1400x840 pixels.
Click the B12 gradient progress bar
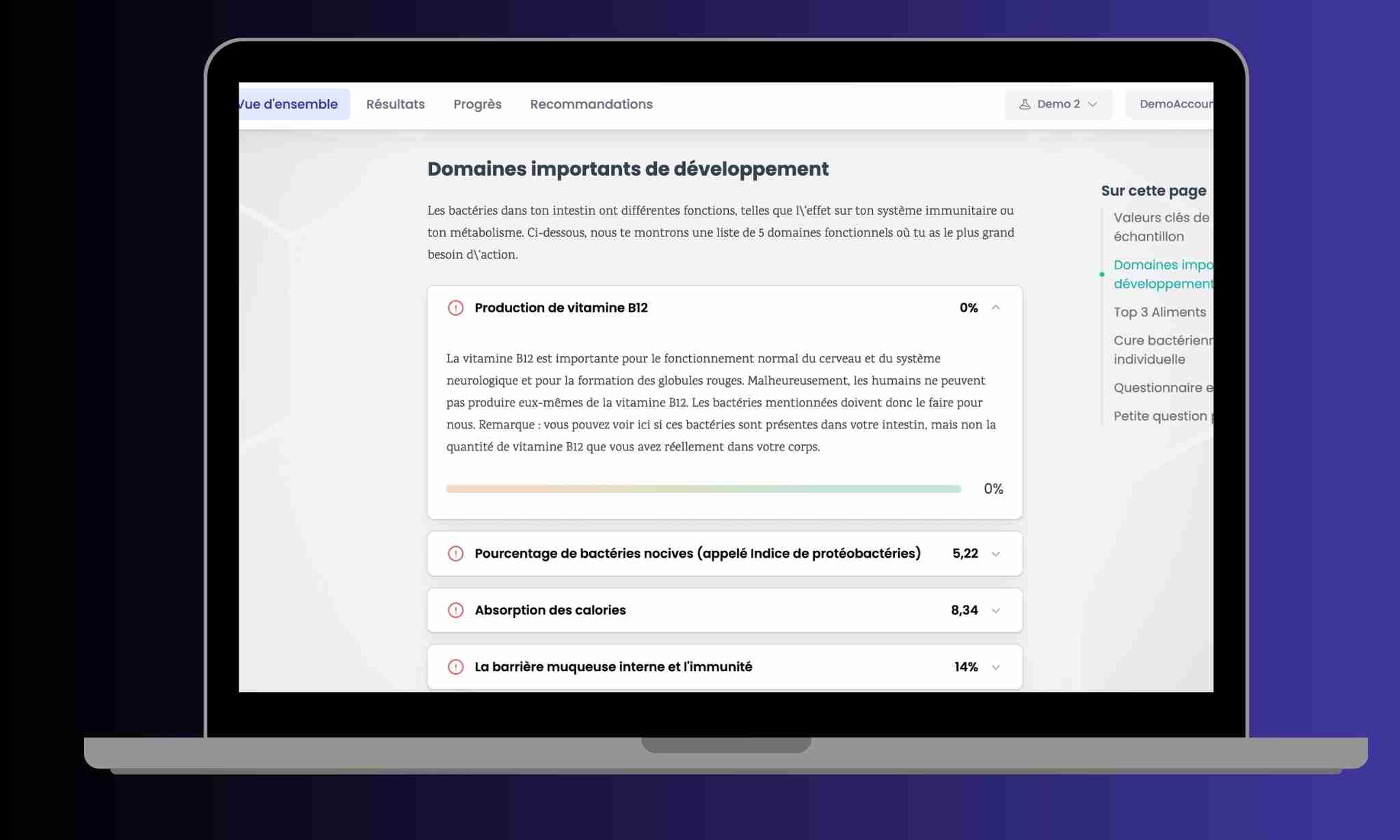click(x=703, y=489)
